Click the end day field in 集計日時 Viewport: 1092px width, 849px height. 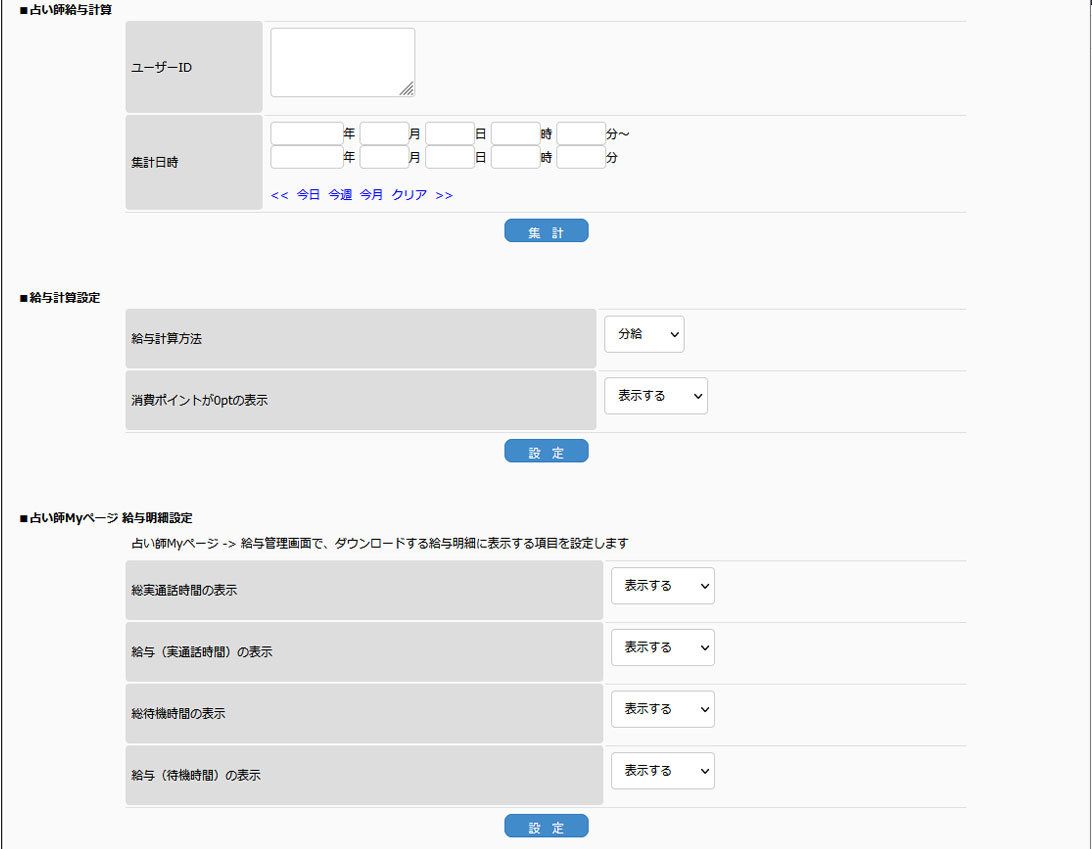(x=449, y=157)
